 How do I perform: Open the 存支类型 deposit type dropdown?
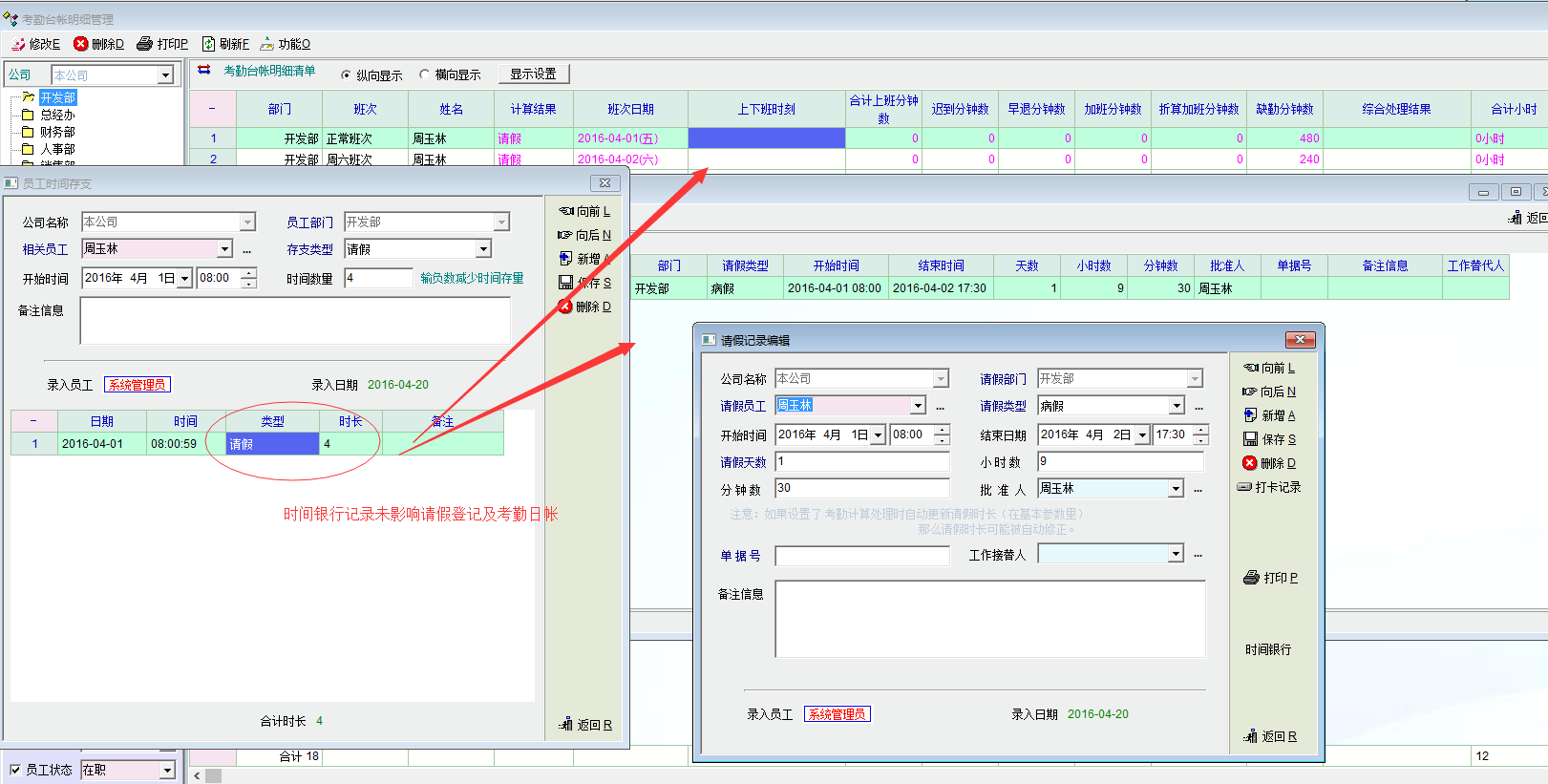click(483, 249)
